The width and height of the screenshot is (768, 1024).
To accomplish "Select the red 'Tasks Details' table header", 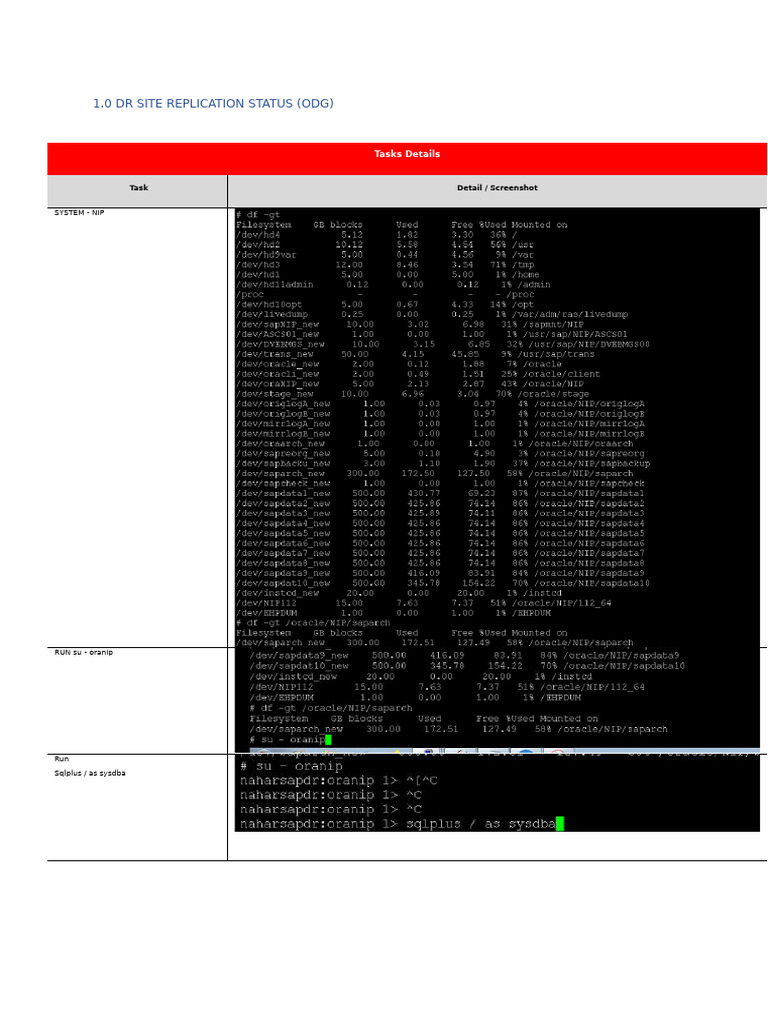I will click(x=407, y=158).
